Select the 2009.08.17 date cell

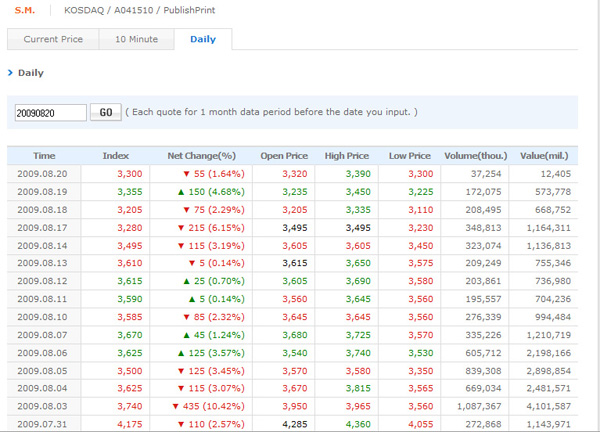(x=42, y=228)
